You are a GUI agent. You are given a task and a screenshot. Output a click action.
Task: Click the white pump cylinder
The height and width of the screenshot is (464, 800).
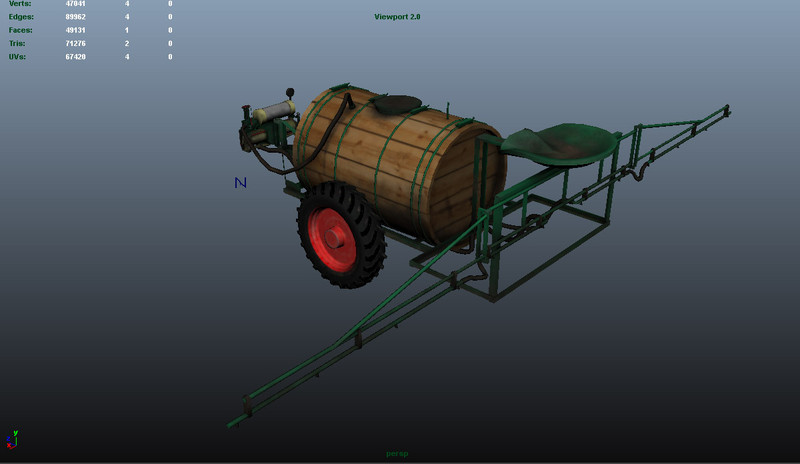click(272, 115)
